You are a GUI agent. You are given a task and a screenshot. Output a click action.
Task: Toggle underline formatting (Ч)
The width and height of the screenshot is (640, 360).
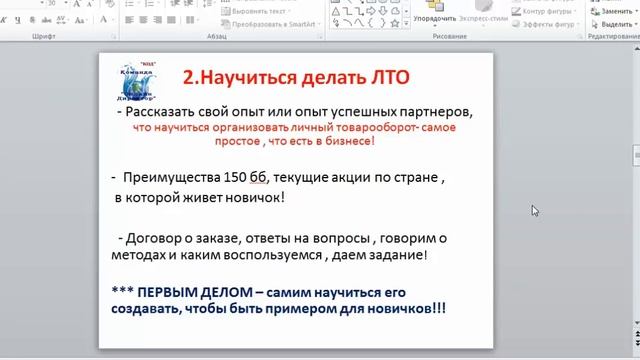[x=17, y=20]
